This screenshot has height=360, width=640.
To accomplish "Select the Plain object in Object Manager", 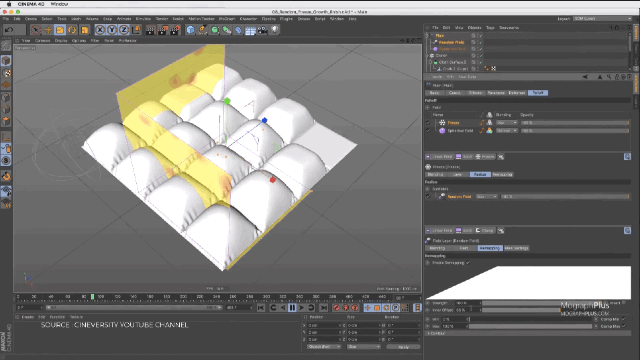I will (x=440, y=36).
